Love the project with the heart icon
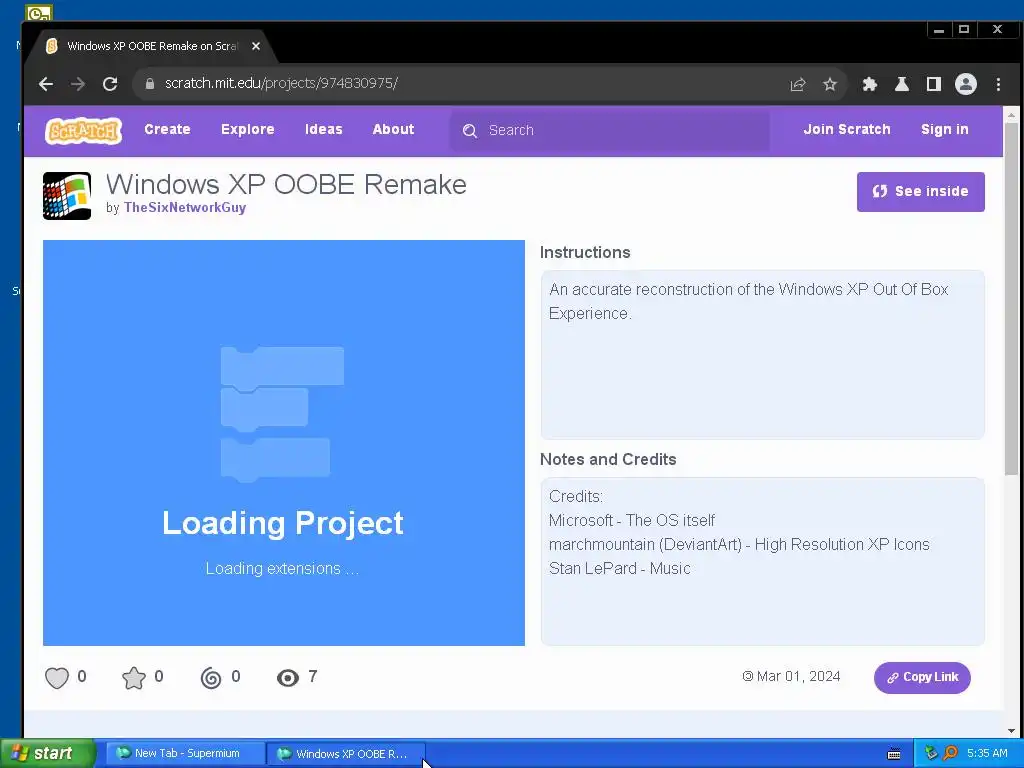 pyautogui.click(x=57, y=678)
